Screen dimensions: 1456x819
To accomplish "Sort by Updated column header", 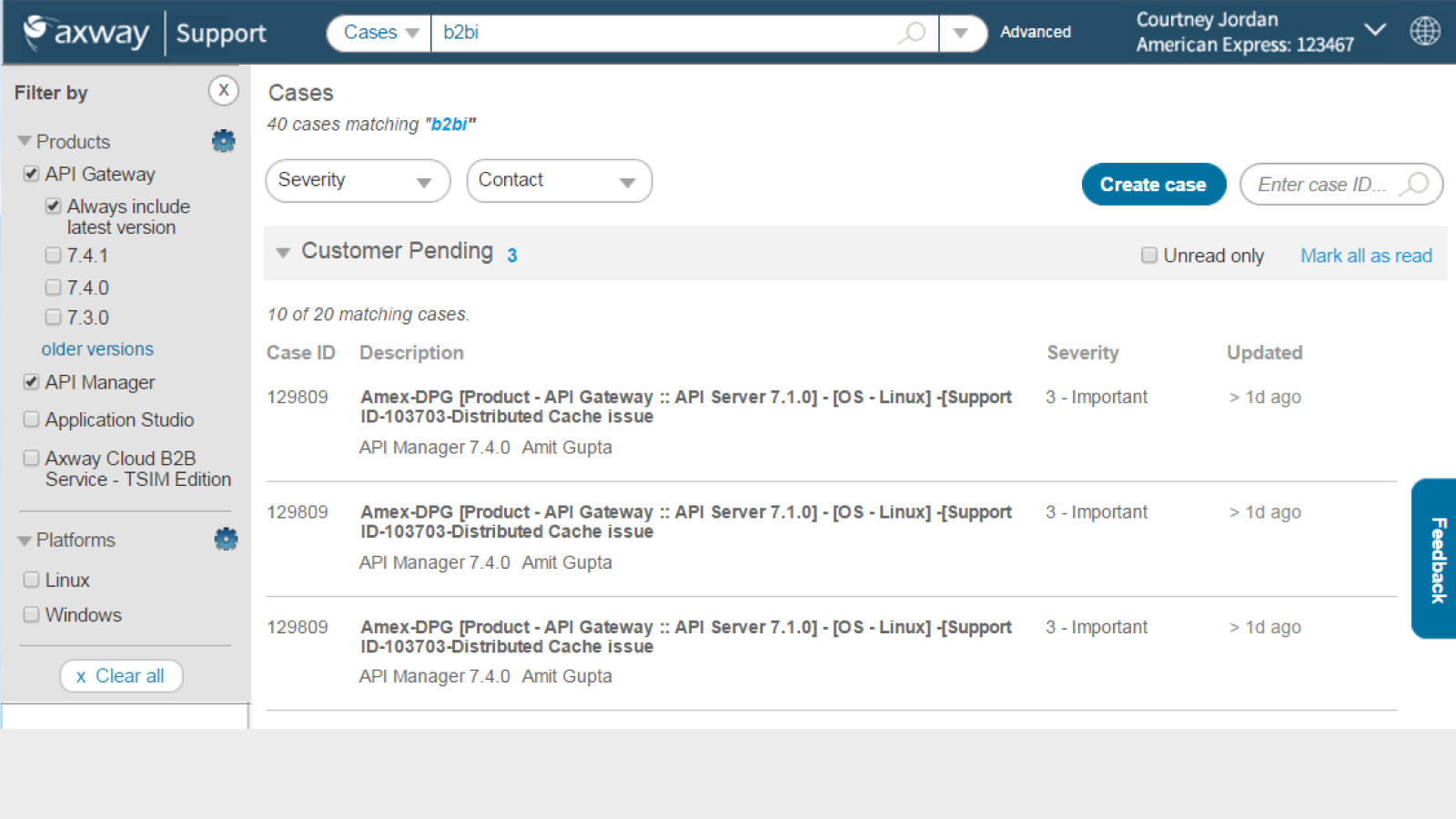I will [1265, 353].
